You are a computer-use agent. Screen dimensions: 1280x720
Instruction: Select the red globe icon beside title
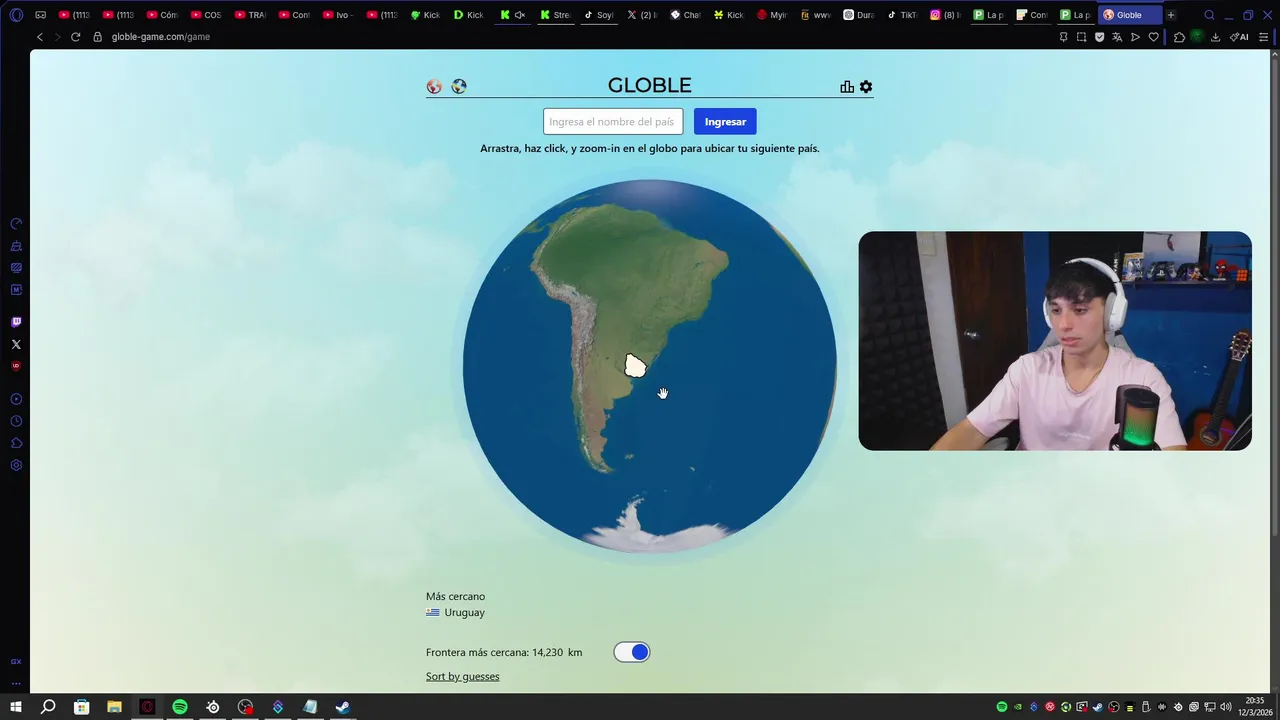(434, 87)
